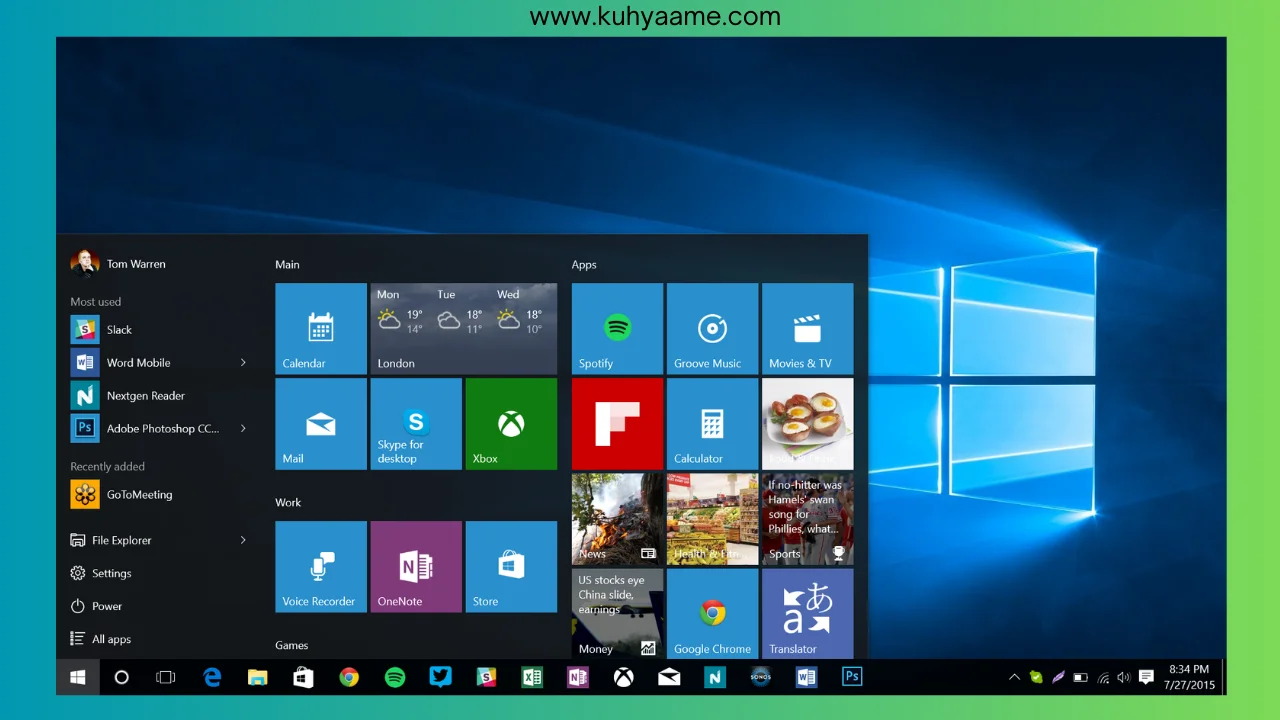The width and height of the screenshot is (1280, 720).
Task: Open Adobe Photoshop CC from Most used
Action: 160,428
